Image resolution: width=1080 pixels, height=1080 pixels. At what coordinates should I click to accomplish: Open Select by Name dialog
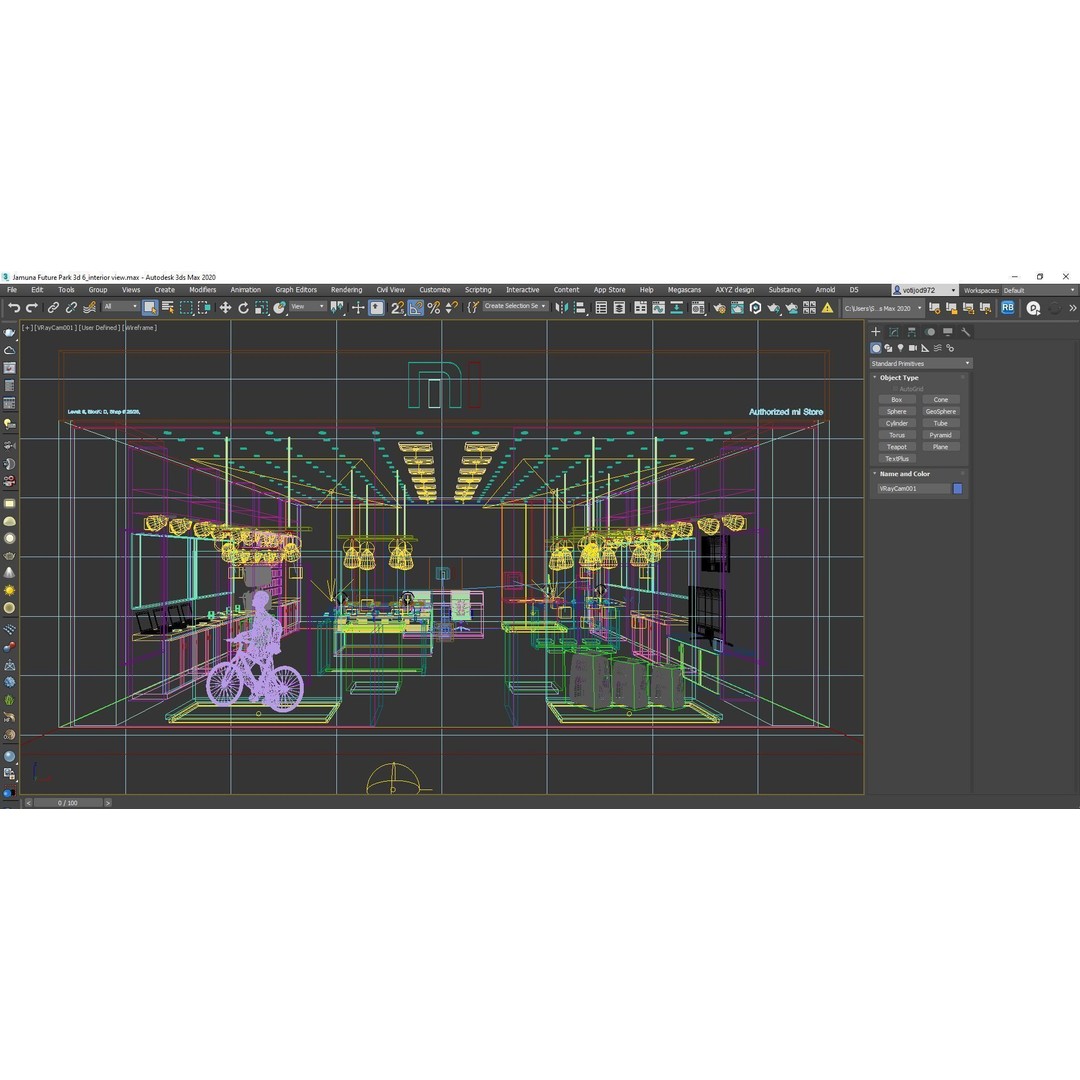point(168,307)
